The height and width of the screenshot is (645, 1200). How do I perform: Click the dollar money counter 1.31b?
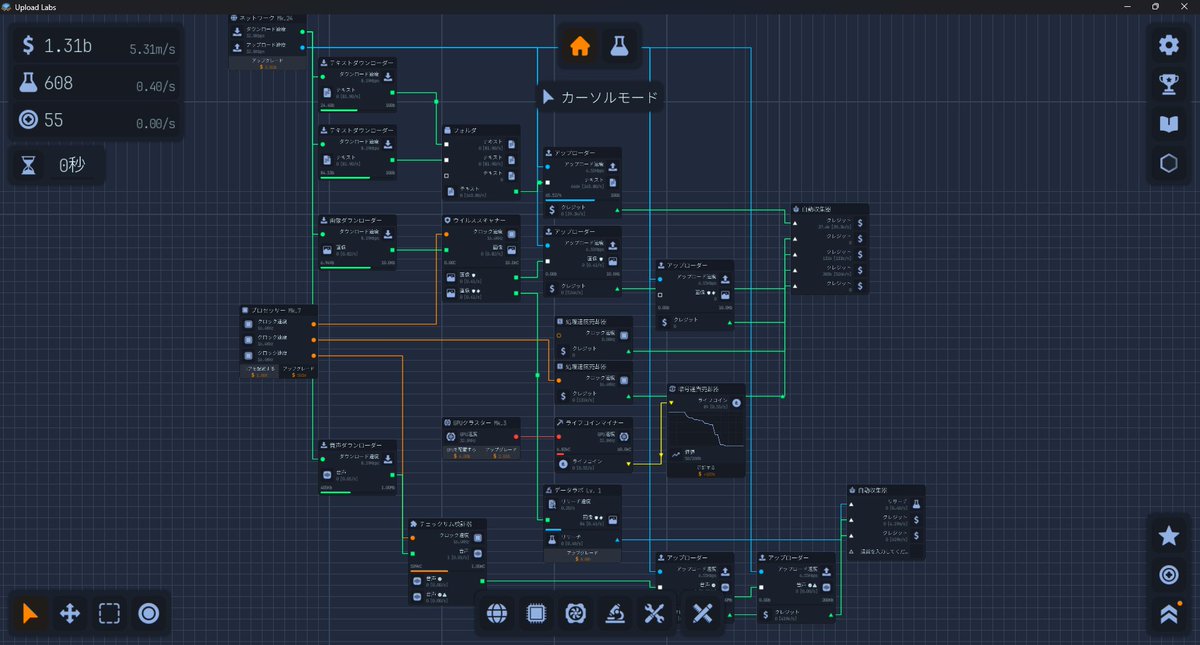tap(97, 45)
